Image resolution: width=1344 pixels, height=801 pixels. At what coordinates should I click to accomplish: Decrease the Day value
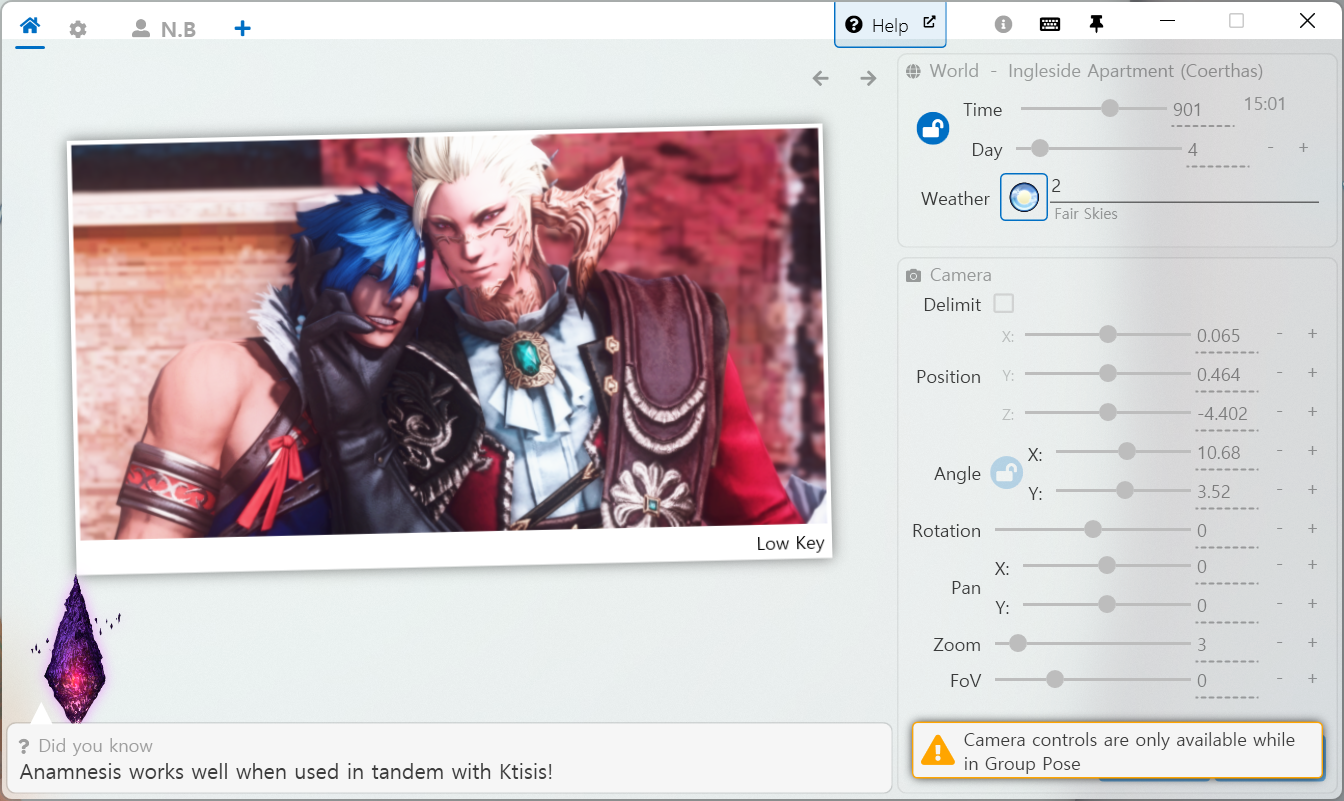[1271, 148]
